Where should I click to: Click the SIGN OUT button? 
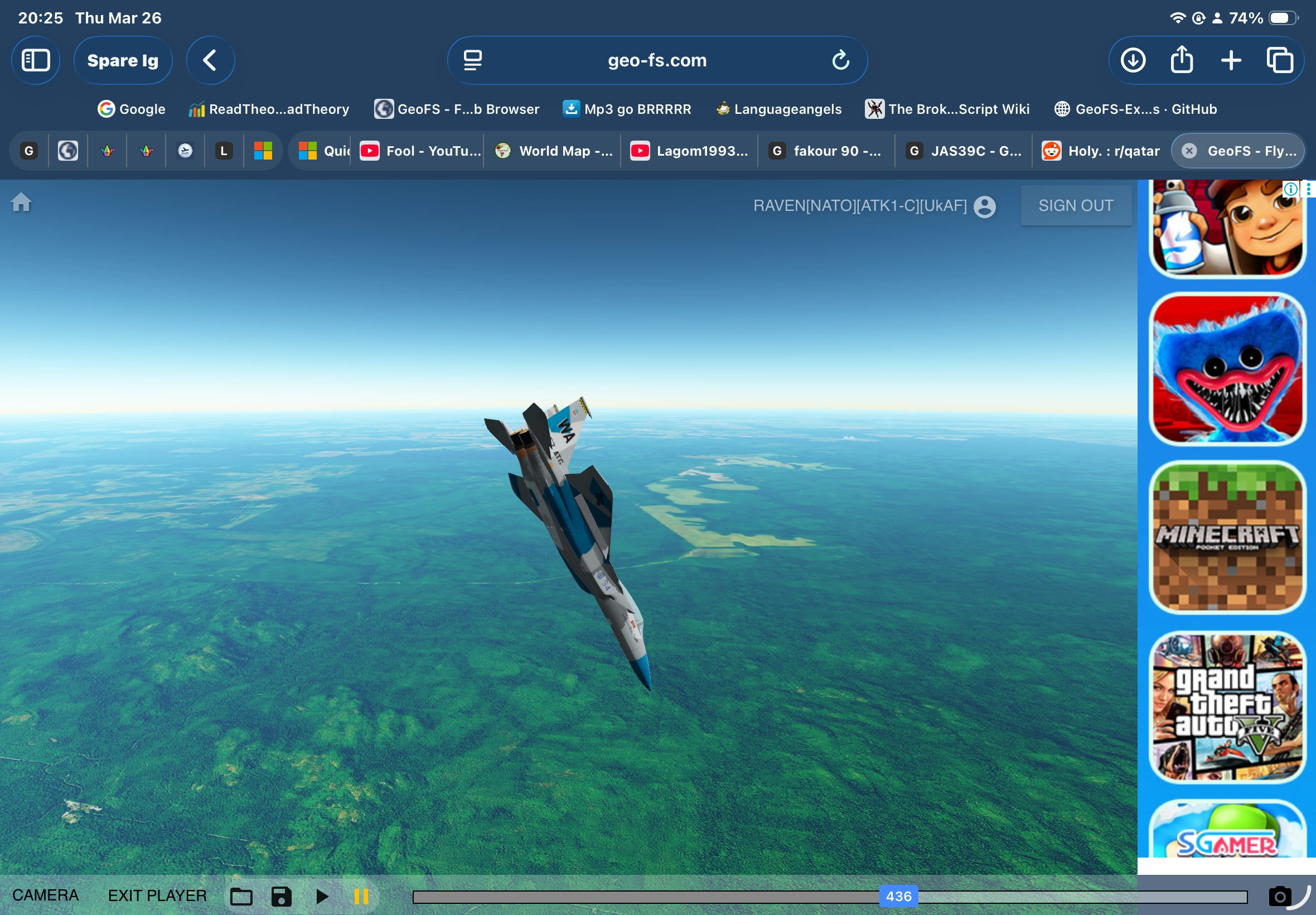pyautogui.click(x=1075, y=205)
